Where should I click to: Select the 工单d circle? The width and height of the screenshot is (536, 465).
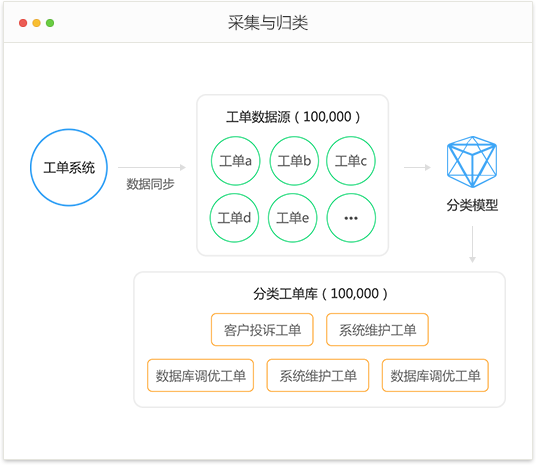[x=234, y=218]
